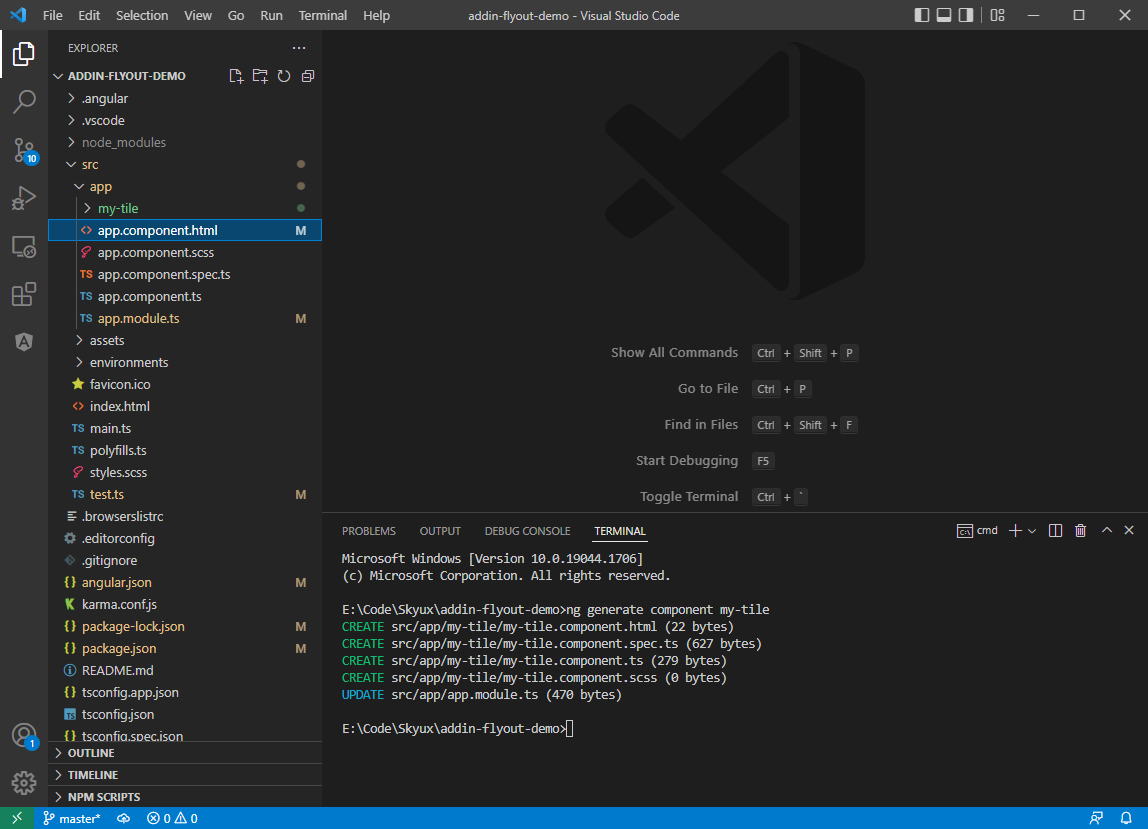Switch to the PROBLEMS tab
The height and width of the screenshot is (829, 1148).
tap(368, 531)
